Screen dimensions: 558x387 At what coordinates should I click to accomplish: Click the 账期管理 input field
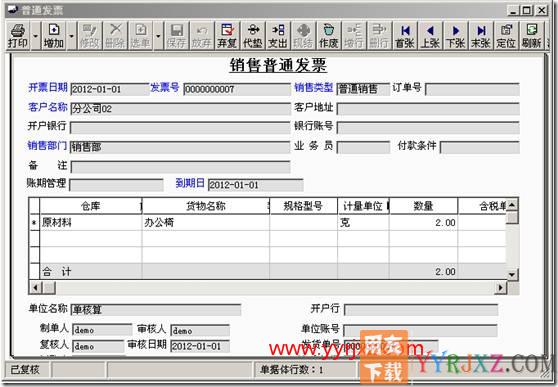tap(116, 185)
